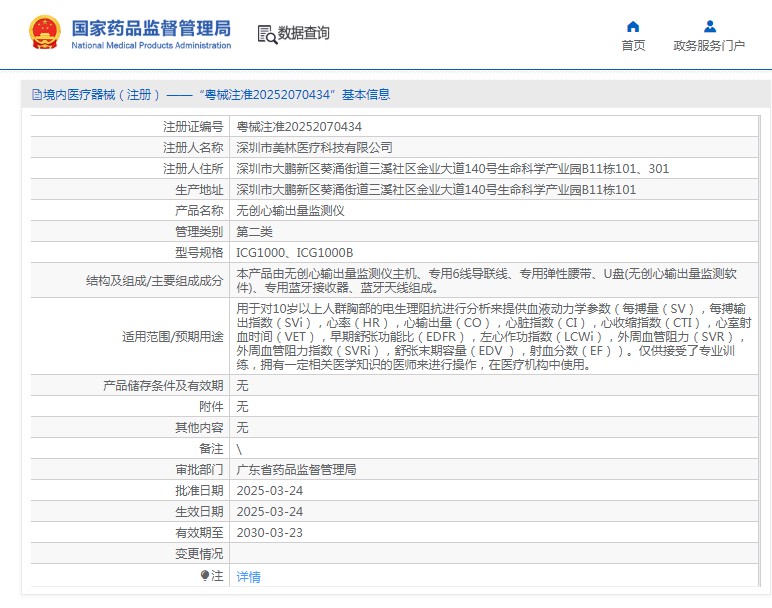The height and width of the screenshot is (608, 772).
Task: Click the 生产地址 label
Action: 199,190
